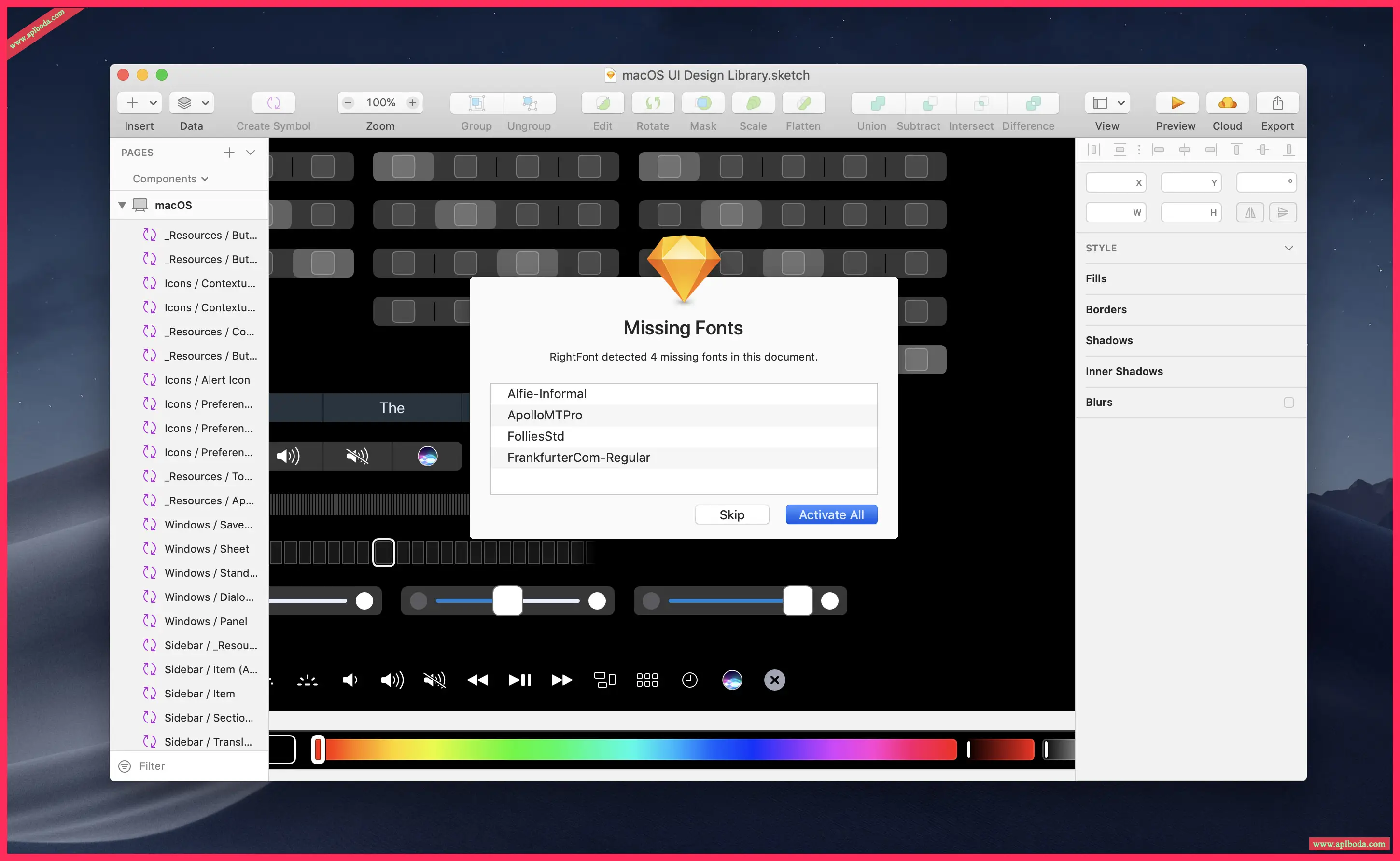Viewport: 1400px width, 861px height.
Task: Click the Height input field
Action: click(1191, 213)
